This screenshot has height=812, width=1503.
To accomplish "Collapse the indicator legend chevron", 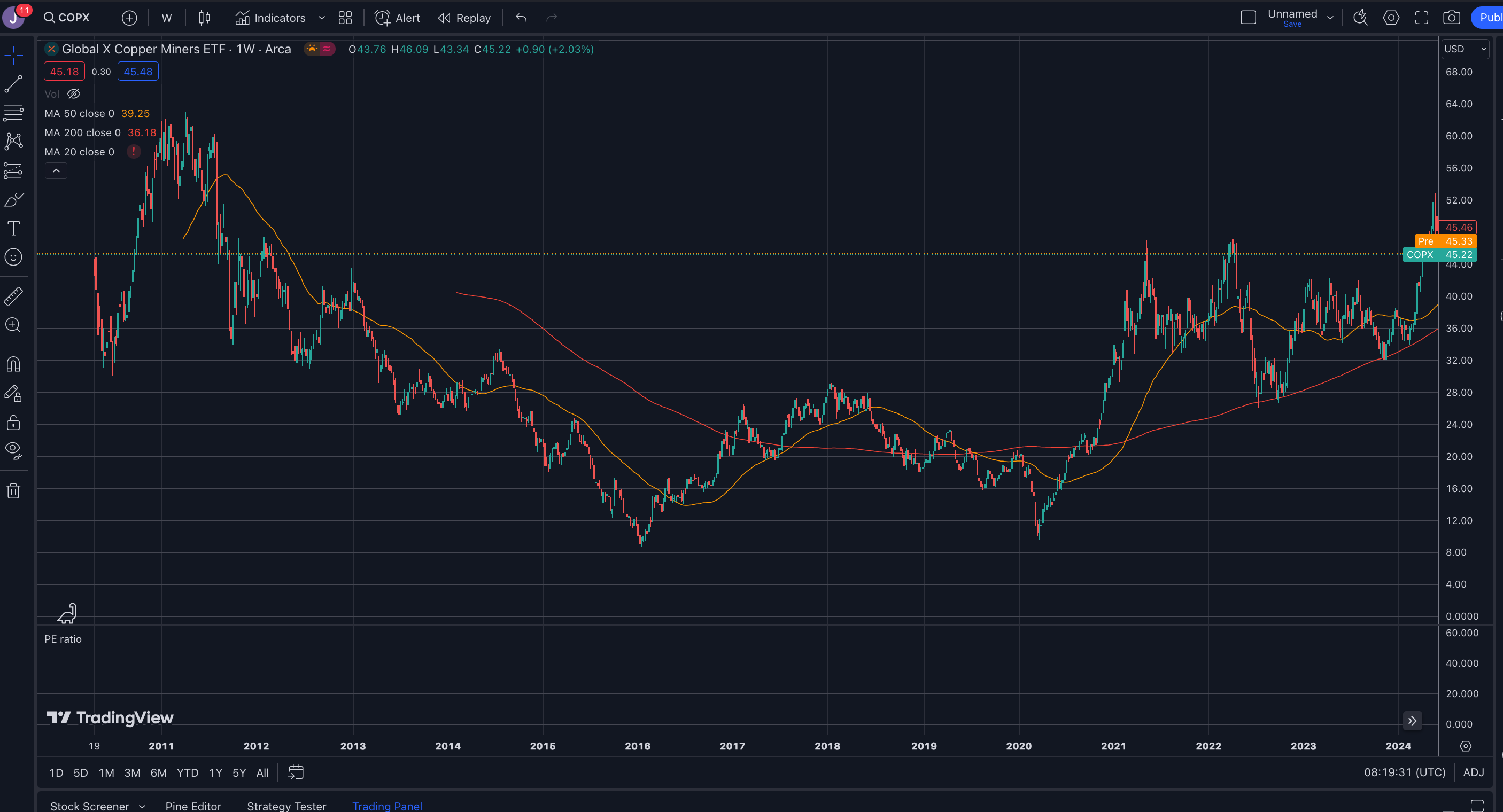I will (56, 171).
